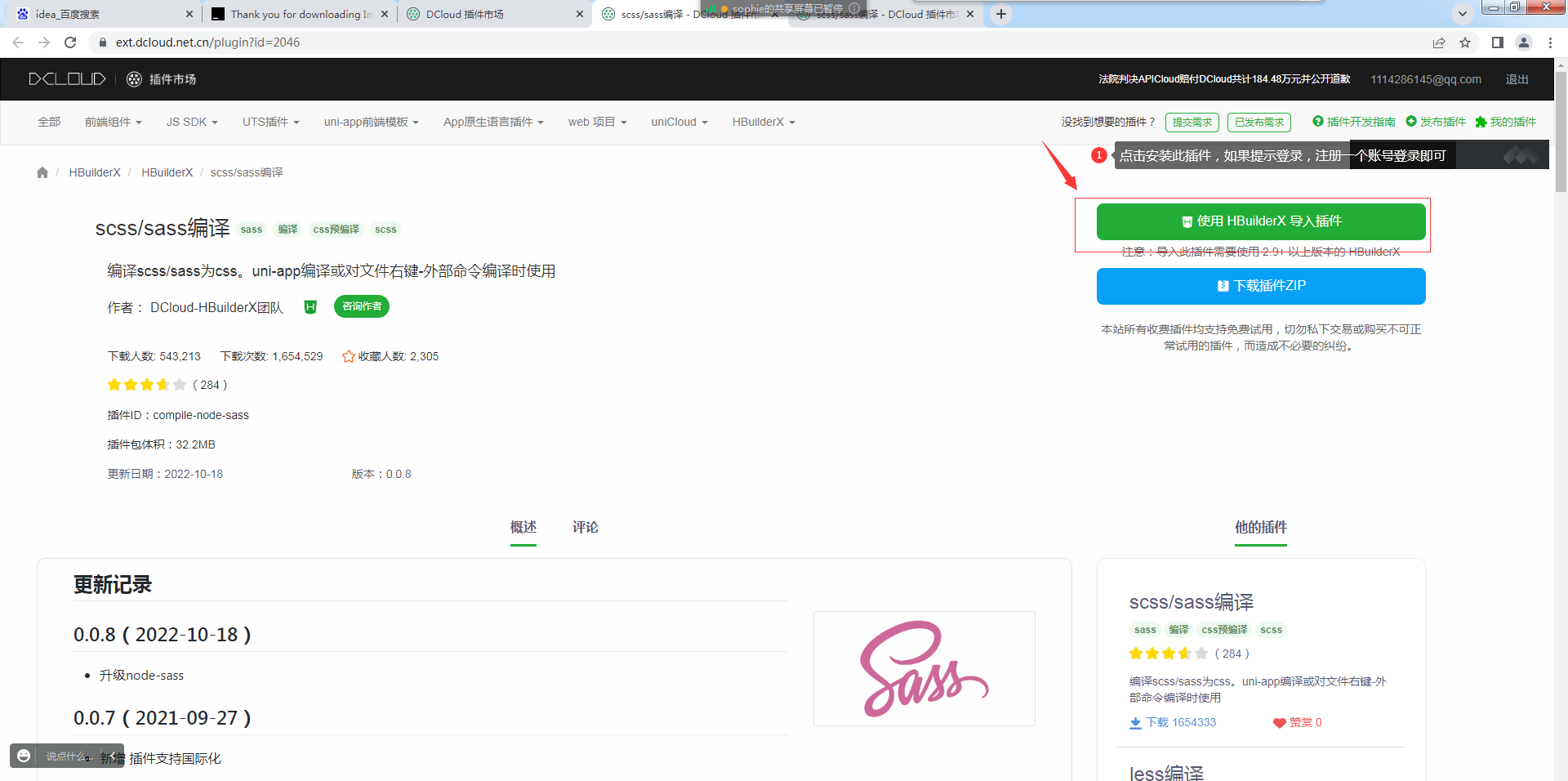Viewport: 1568px width, 781px height.
Task: Click first HBuilderX breadcrumb link
Action: [95, 172]
